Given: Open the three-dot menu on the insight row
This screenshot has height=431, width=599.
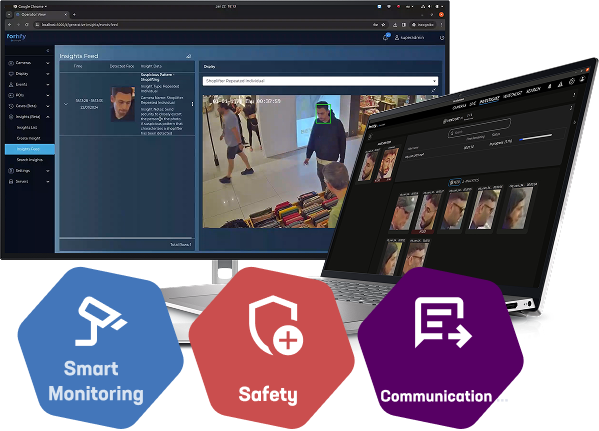Looking at the screenshot, I should [192, 104].
